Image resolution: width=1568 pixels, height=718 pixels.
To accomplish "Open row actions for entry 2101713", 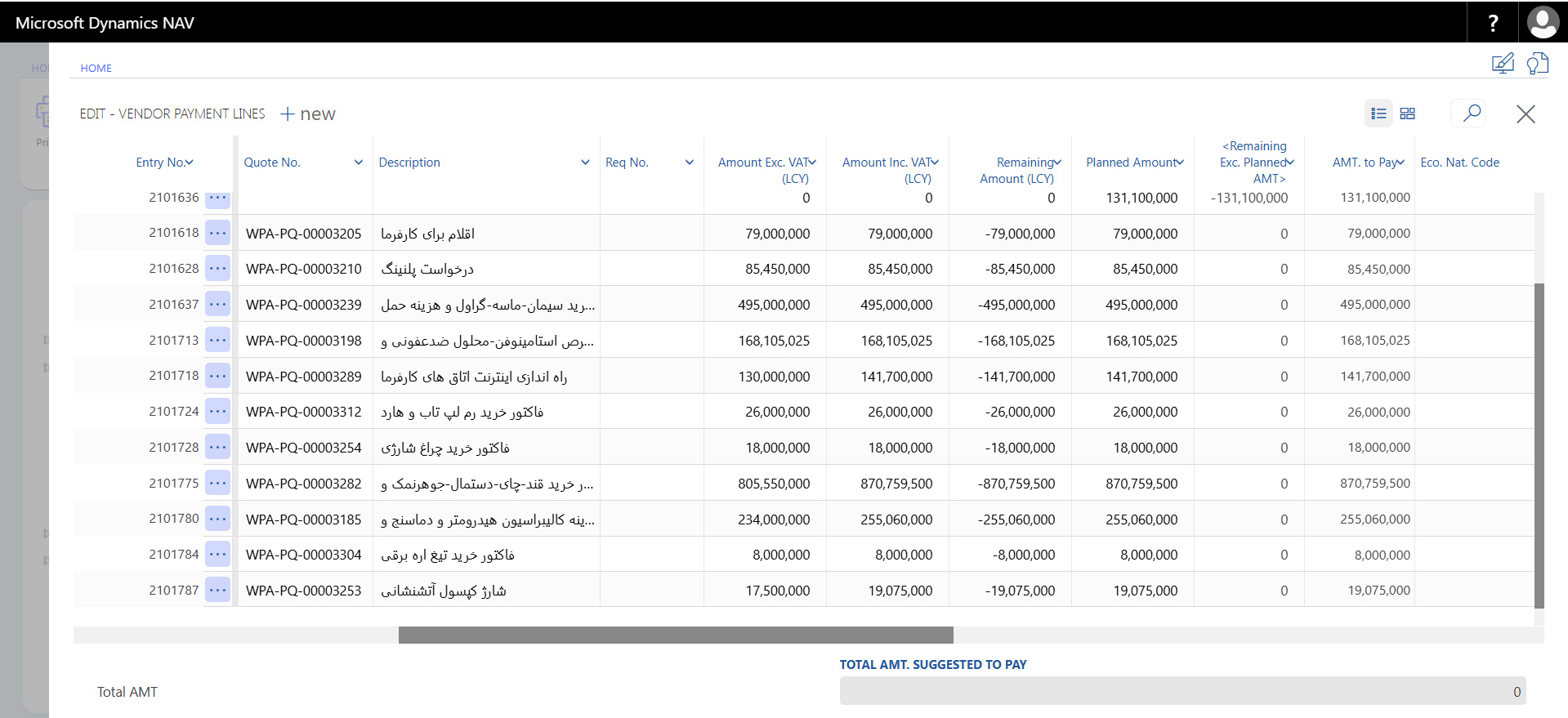I will [217, 340].
